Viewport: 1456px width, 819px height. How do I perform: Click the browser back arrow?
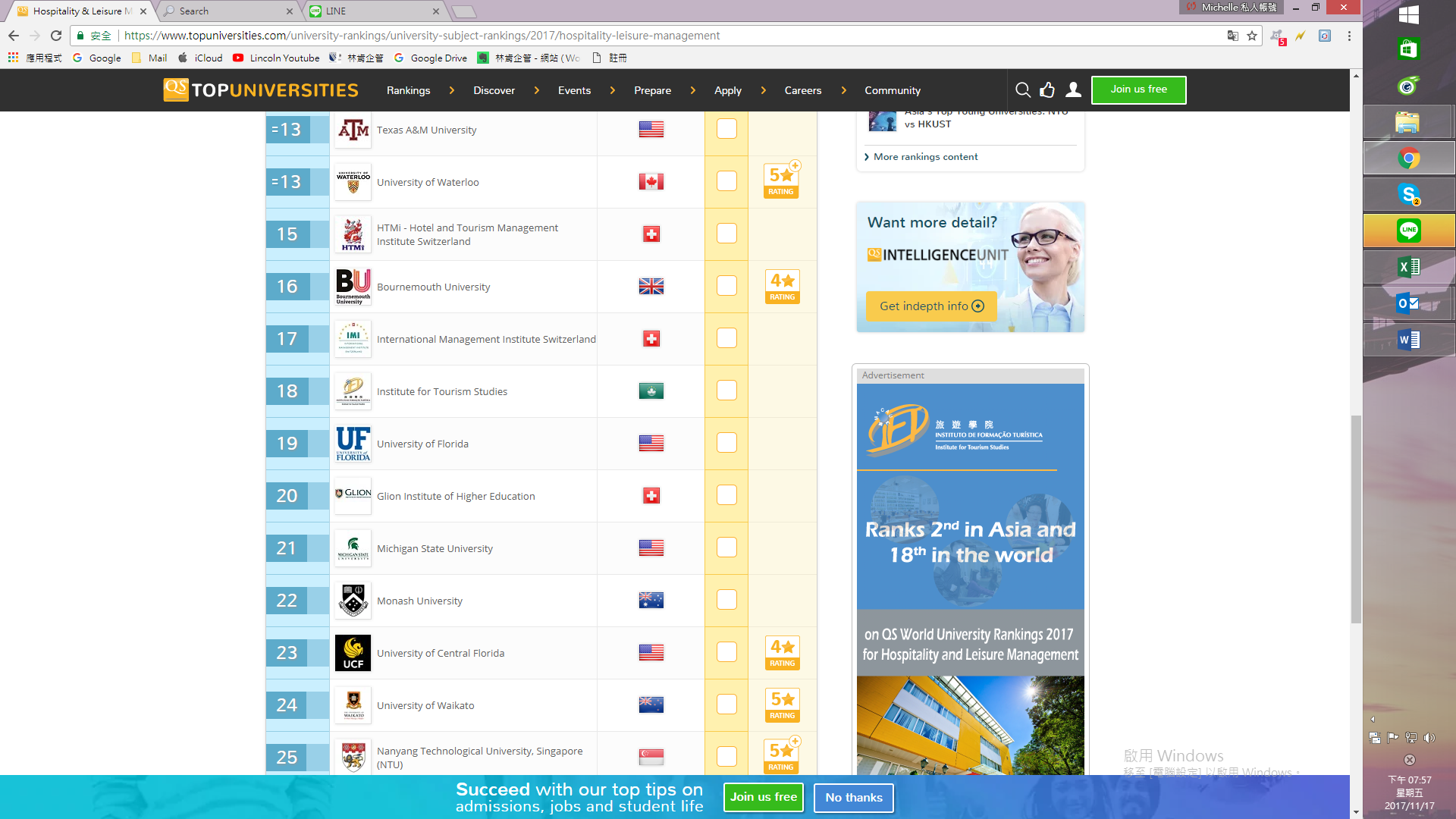point(14,36)
